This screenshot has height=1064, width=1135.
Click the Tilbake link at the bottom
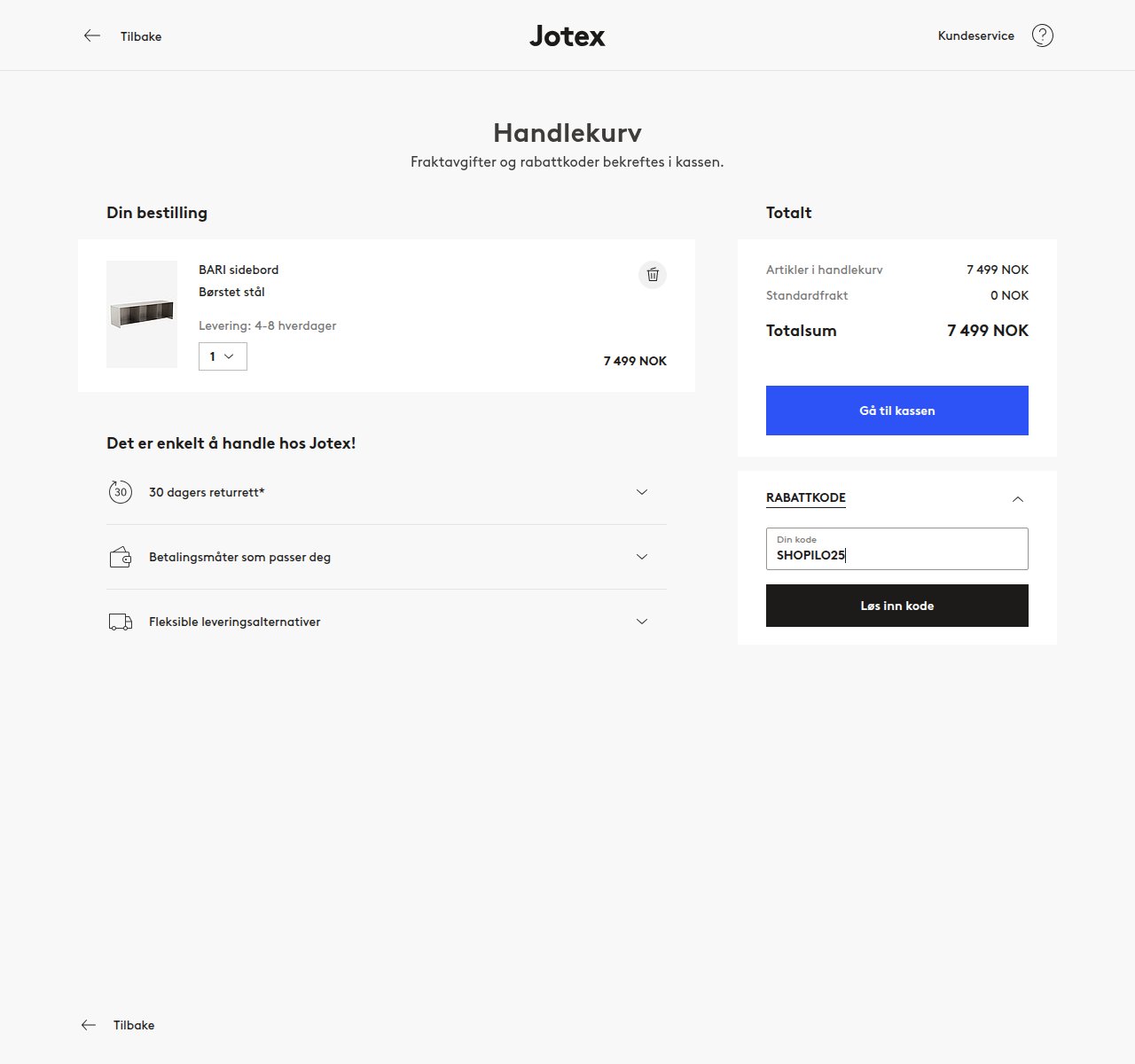[134, 1025]
